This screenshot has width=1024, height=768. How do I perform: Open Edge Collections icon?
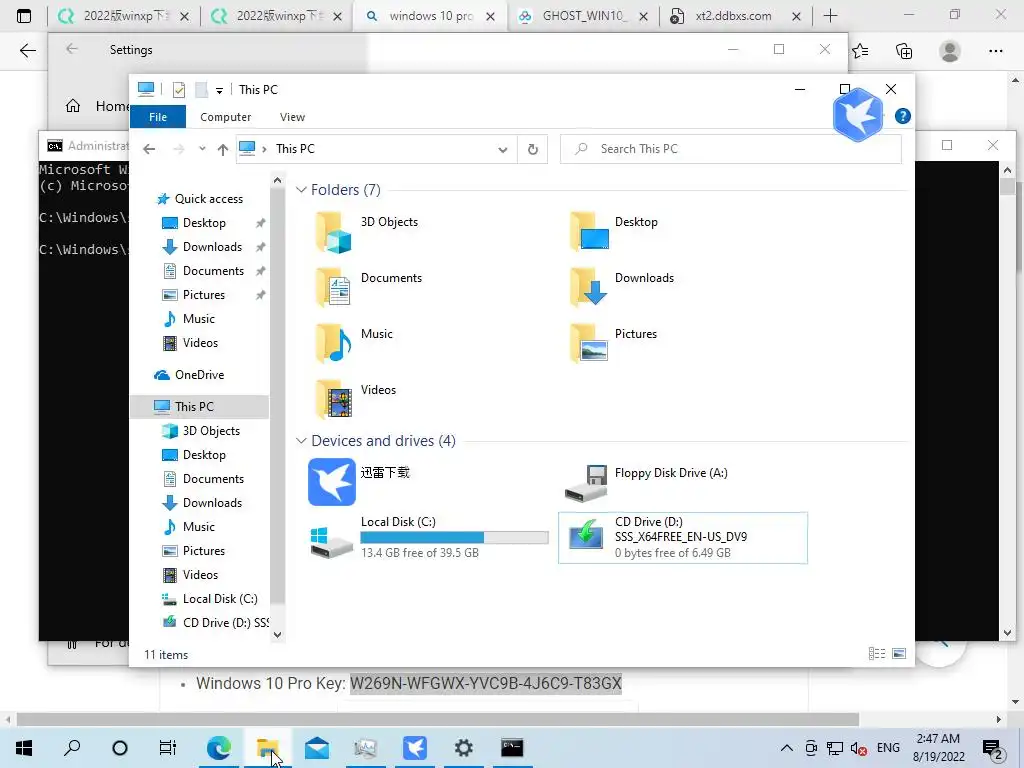pos(904,51)
